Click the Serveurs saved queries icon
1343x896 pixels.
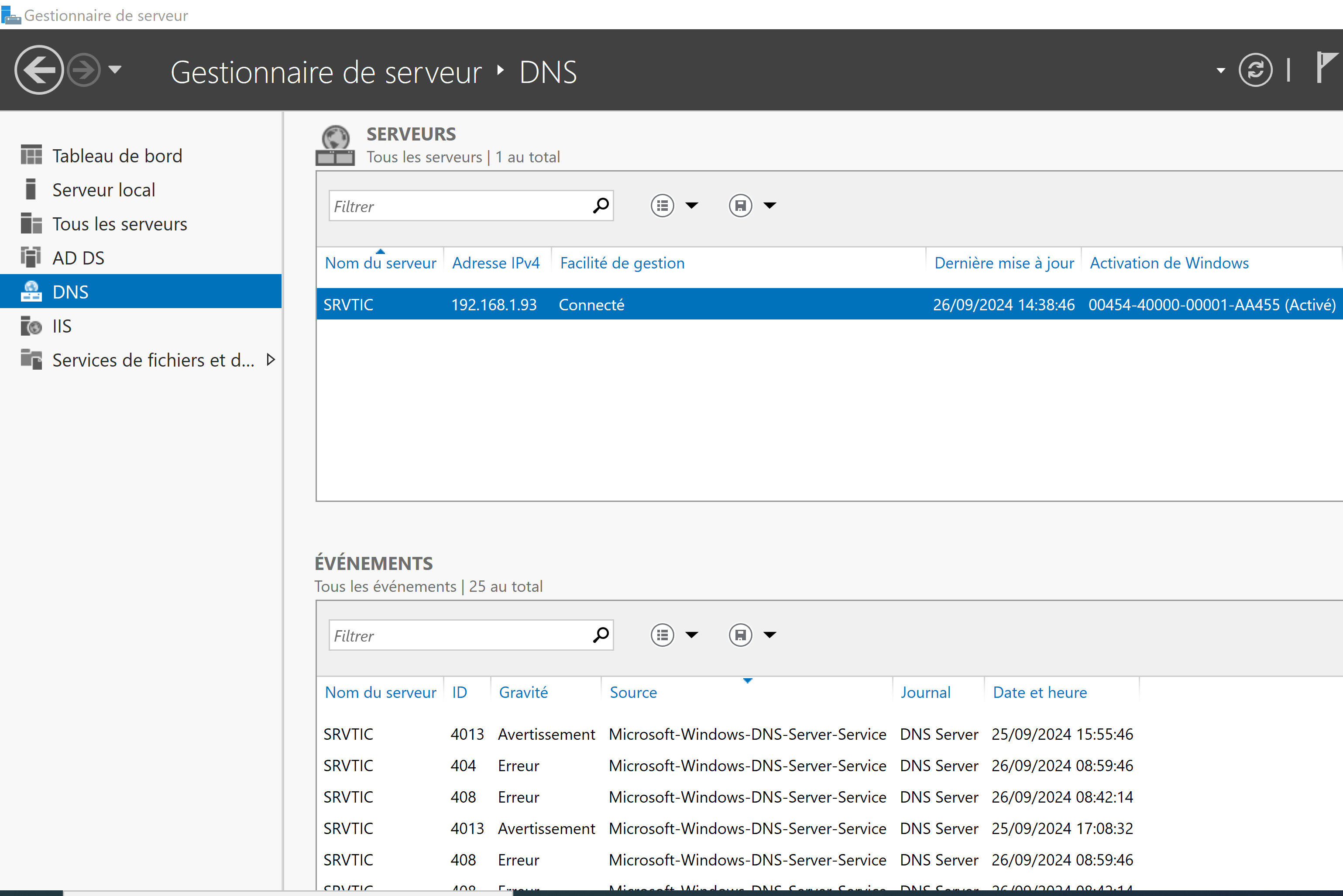(x=740, y=206)
